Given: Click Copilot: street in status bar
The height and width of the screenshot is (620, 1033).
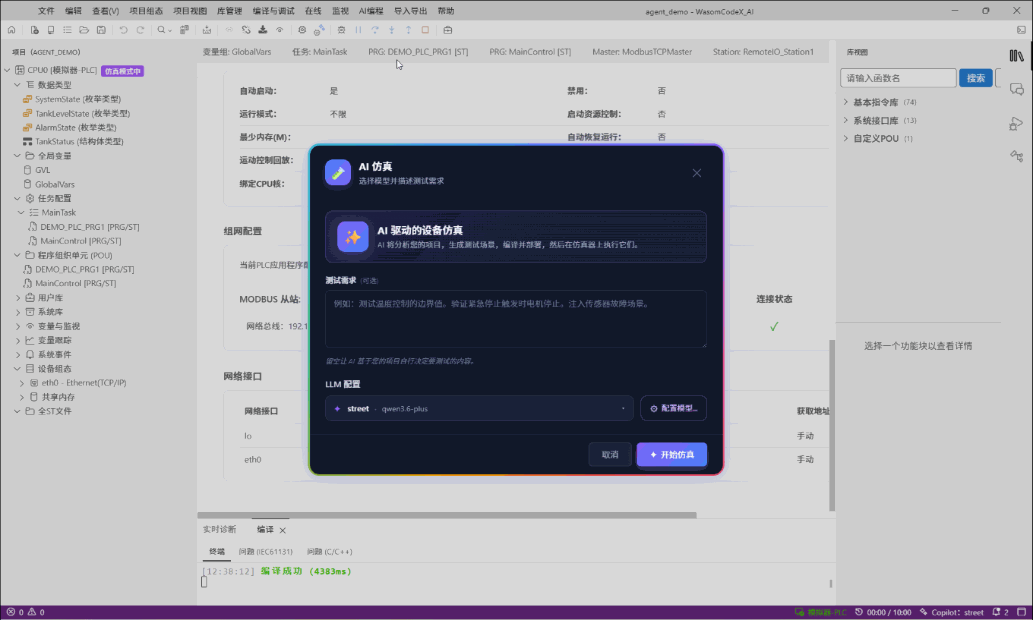Looking at the screenshot, I should point(951,612).
